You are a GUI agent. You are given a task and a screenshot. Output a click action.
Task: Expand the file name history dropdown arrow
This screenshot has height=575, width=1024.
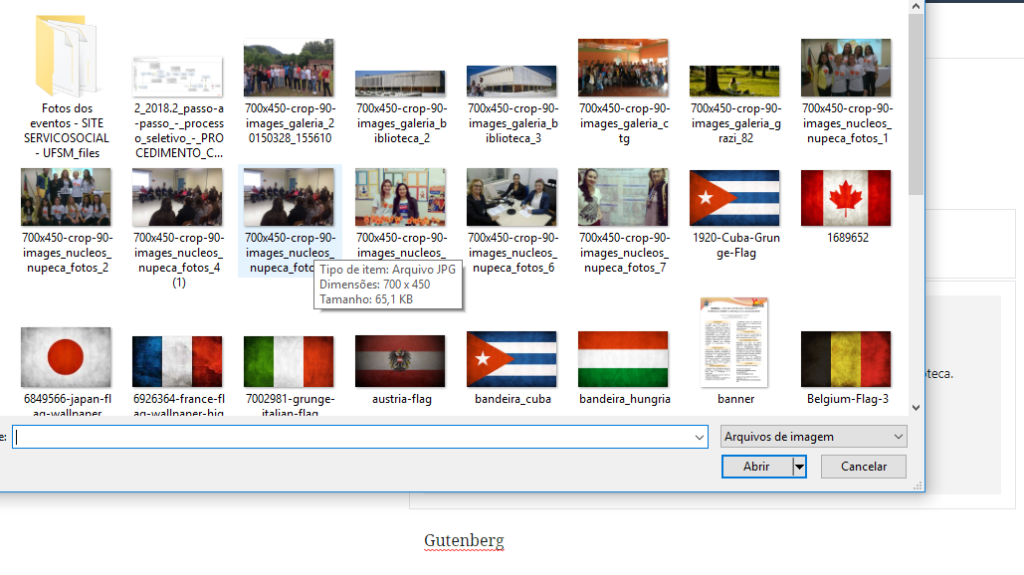tap(699, 437)
